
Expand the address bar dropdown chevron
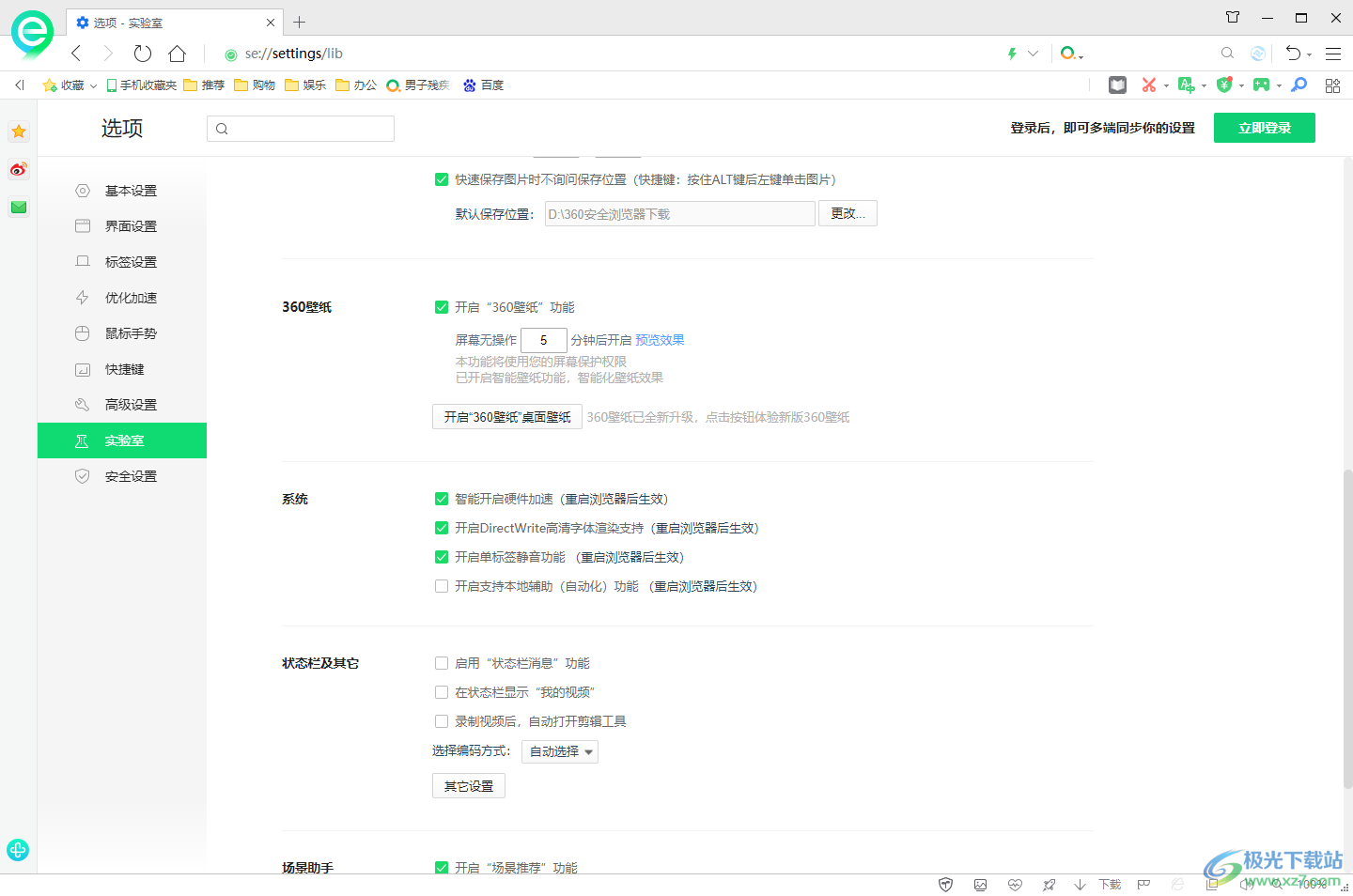(1034, 54)
